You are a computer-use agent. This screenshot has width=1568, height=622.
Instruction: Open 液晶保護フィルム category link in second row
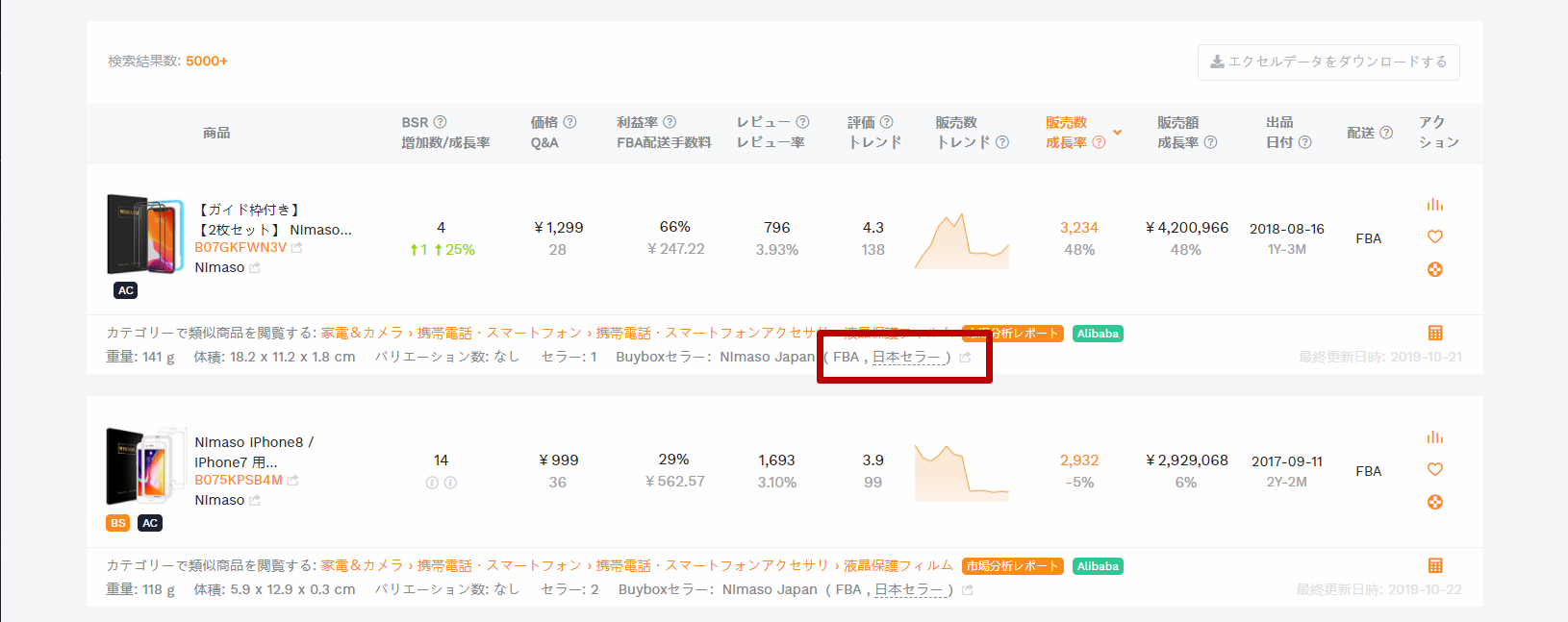pyautogui.click(x=898, y=565)
